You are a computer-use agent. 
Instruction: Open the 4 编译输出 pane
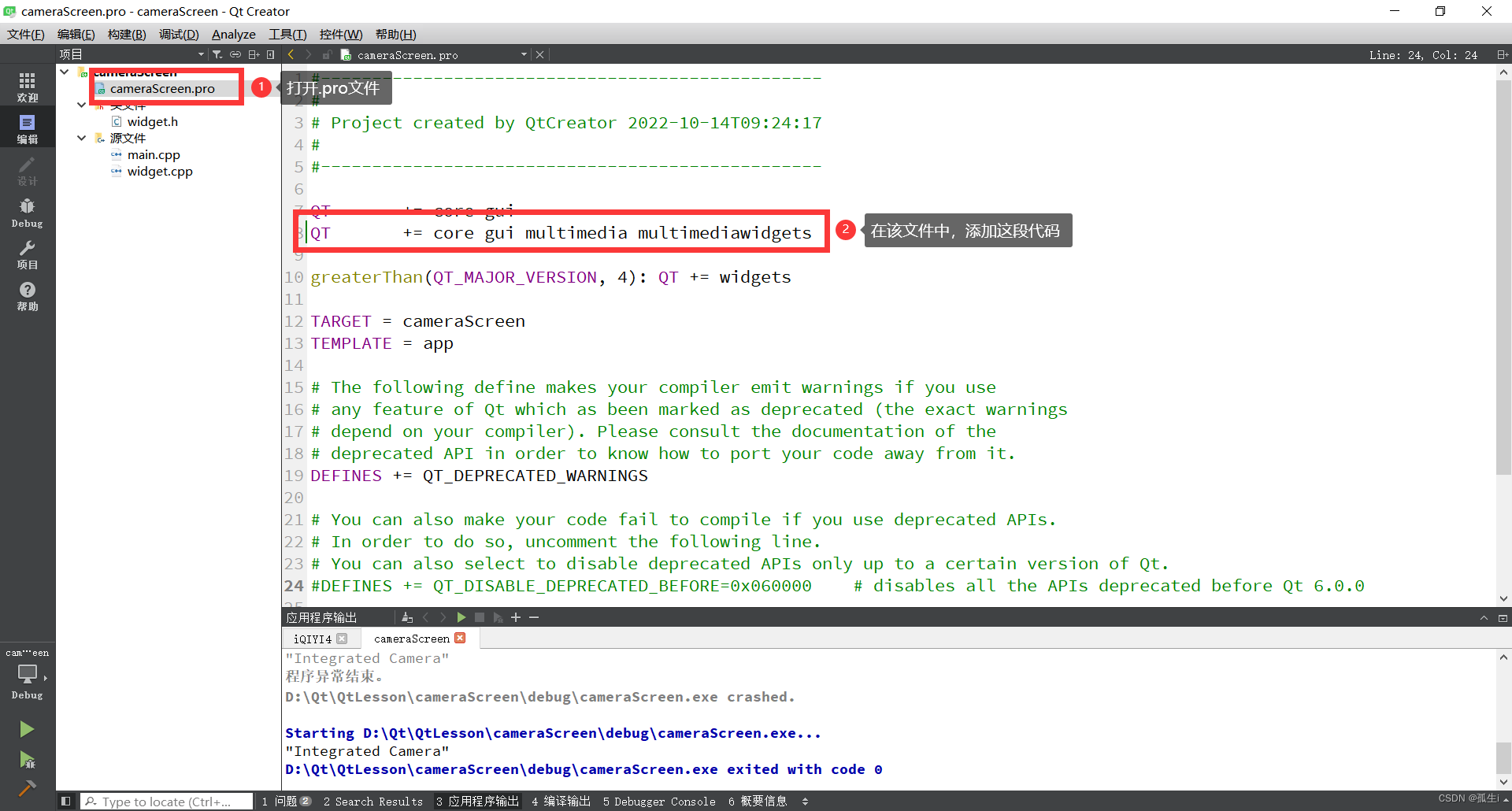[x=561, y=802]
